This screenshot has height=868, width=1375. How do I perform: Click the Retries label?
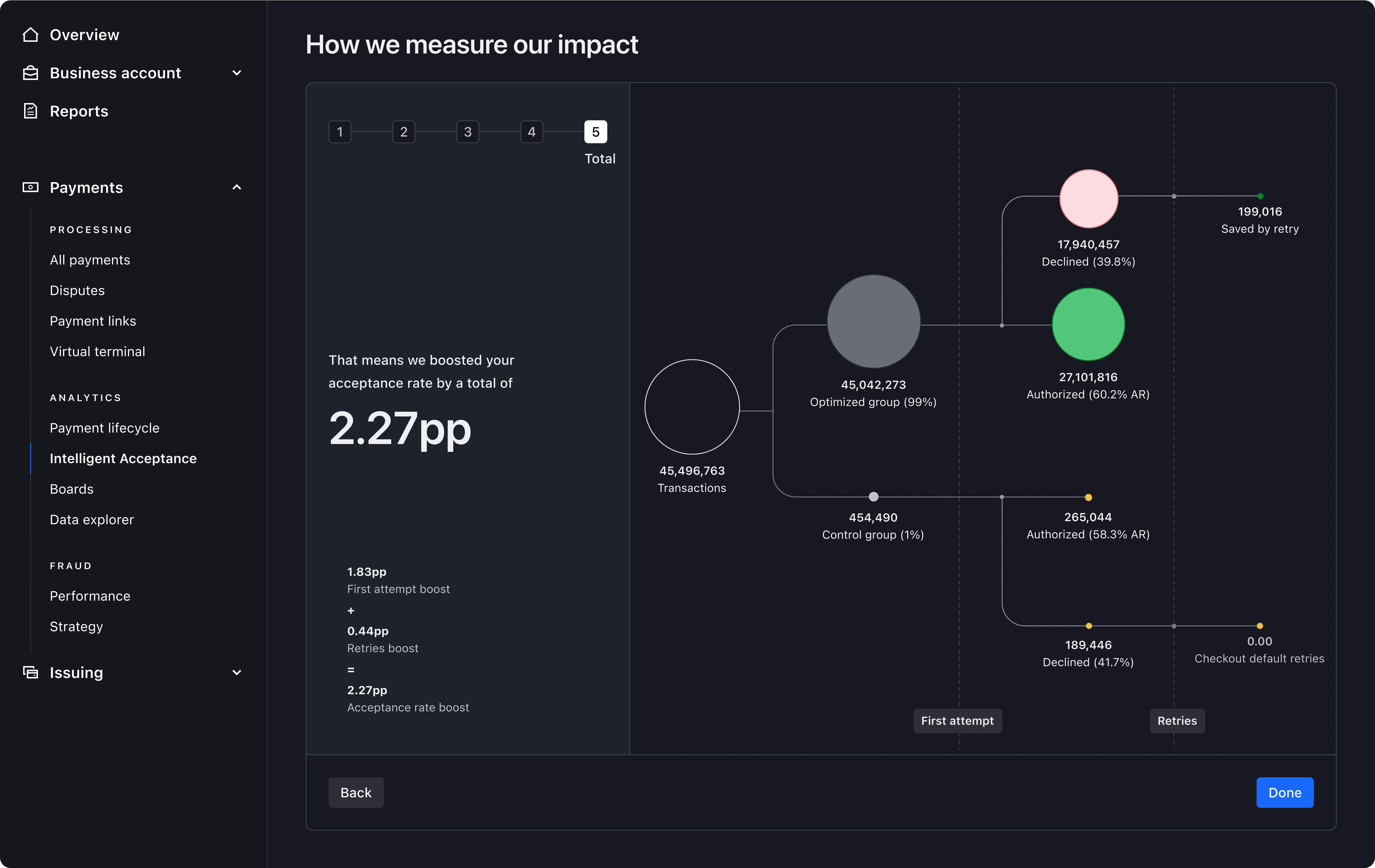click(1177, 721)
